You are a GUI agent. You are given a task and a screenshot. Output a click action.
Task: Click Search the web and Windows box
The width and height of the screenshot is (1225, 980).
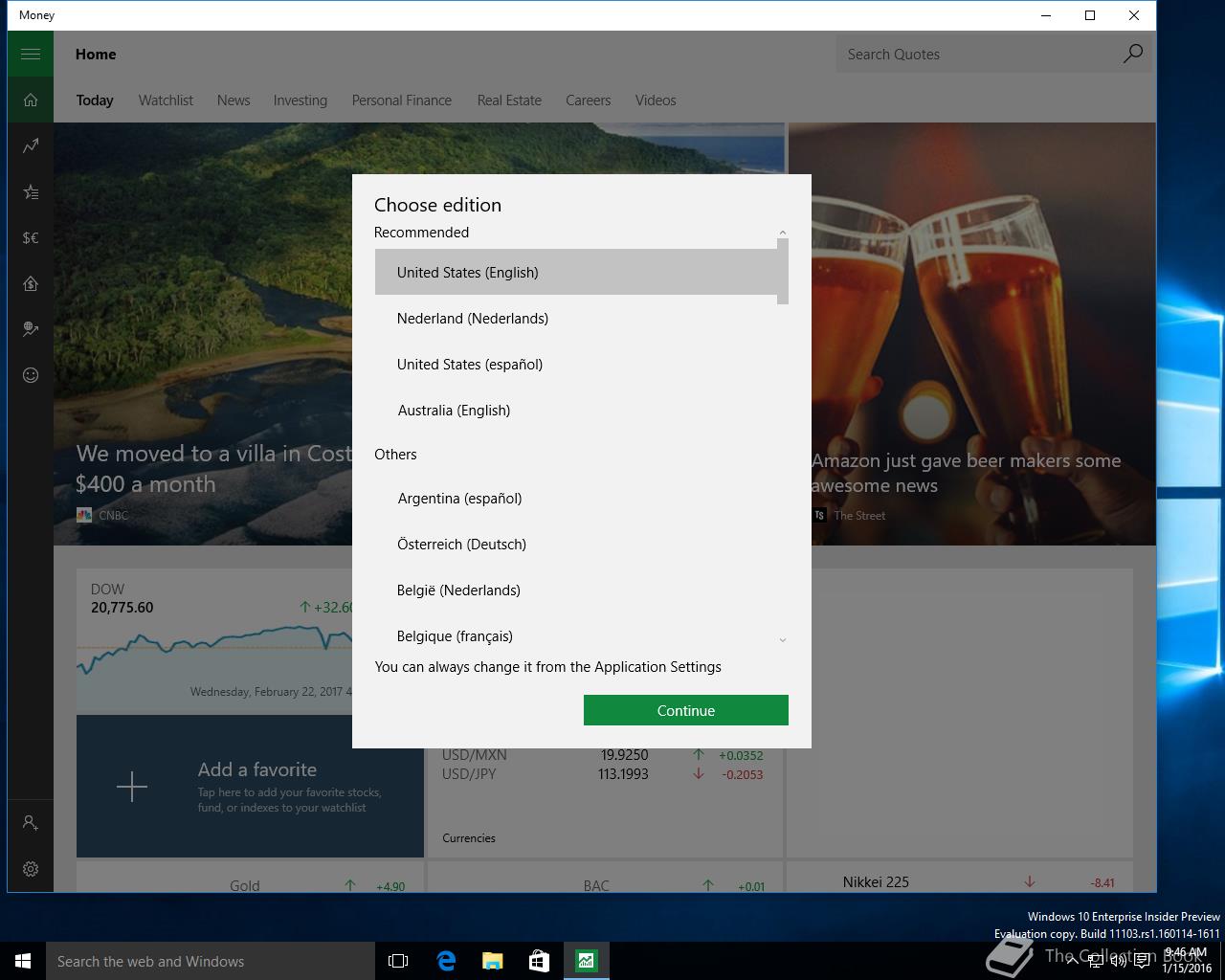pos(211,961)
